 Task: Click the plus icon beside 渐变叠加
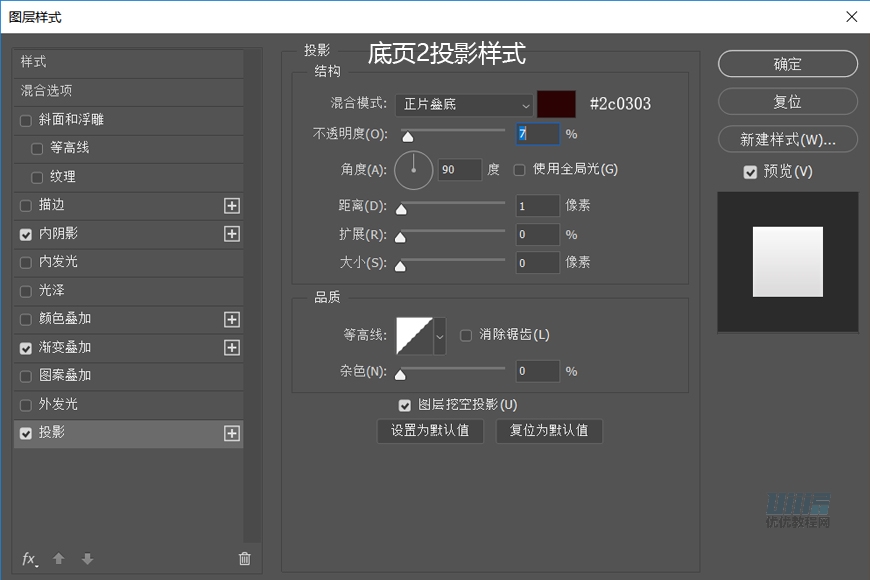(x=231, y=348)
